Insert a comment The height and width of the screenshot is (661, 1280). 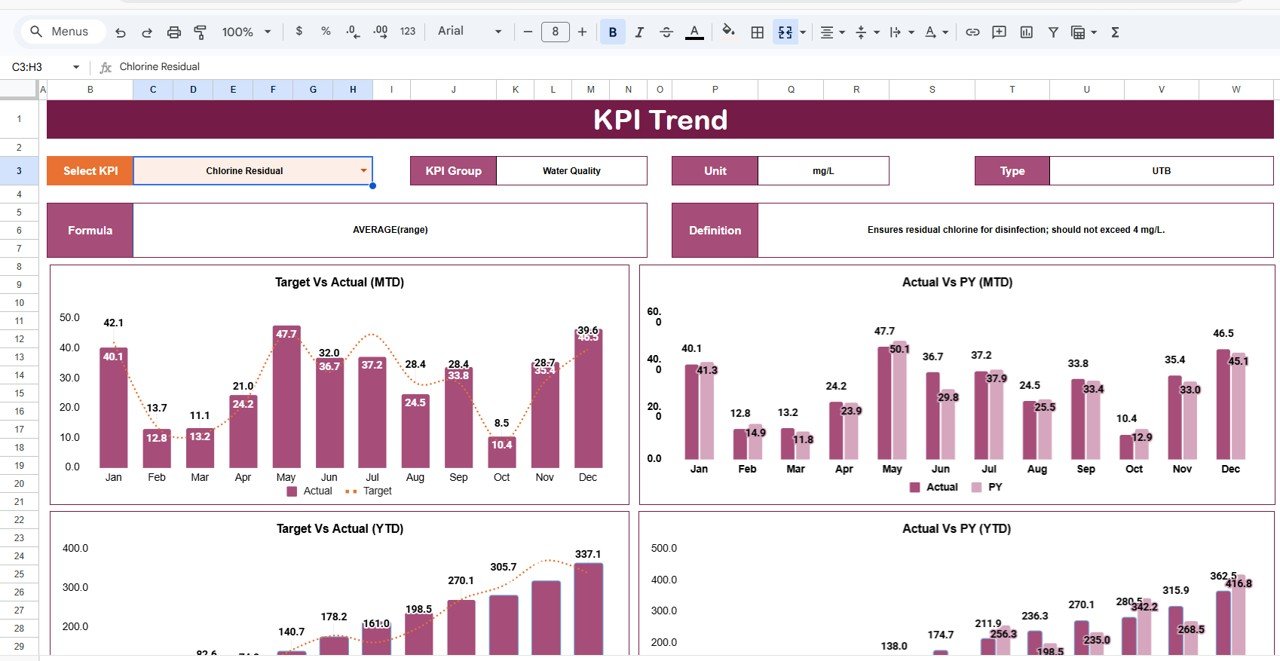click(x=998, y=31)
